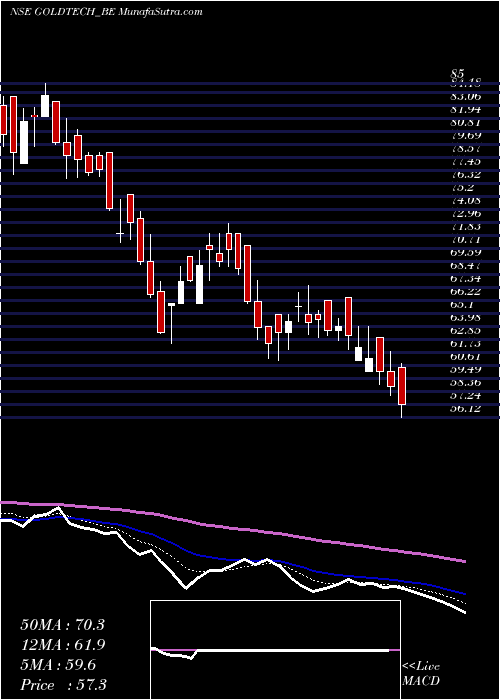
Task: Click the Price : 57.3 readout
Action: click(x=63, y=685)
